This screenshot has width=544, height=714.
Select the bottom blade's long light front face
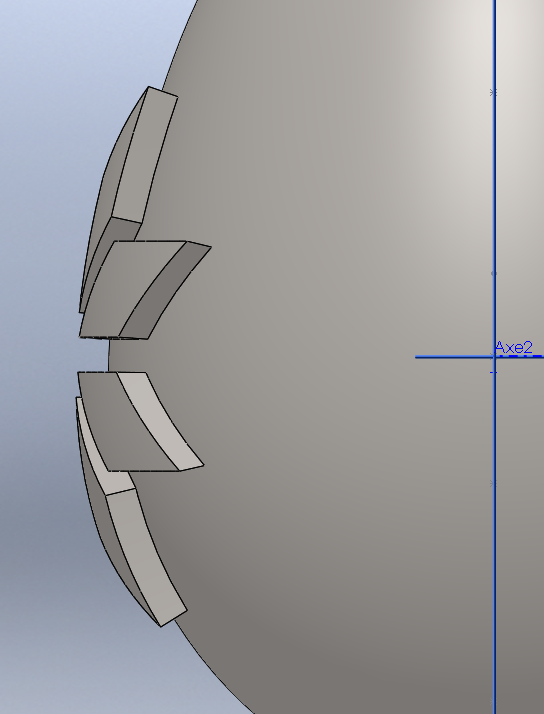[x=146, y=556]
